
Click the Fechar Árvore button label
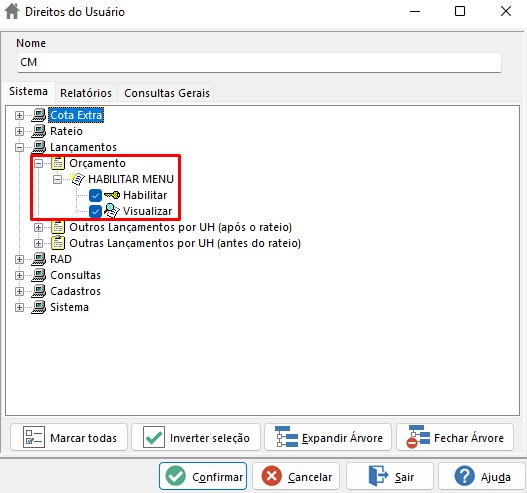469,438
